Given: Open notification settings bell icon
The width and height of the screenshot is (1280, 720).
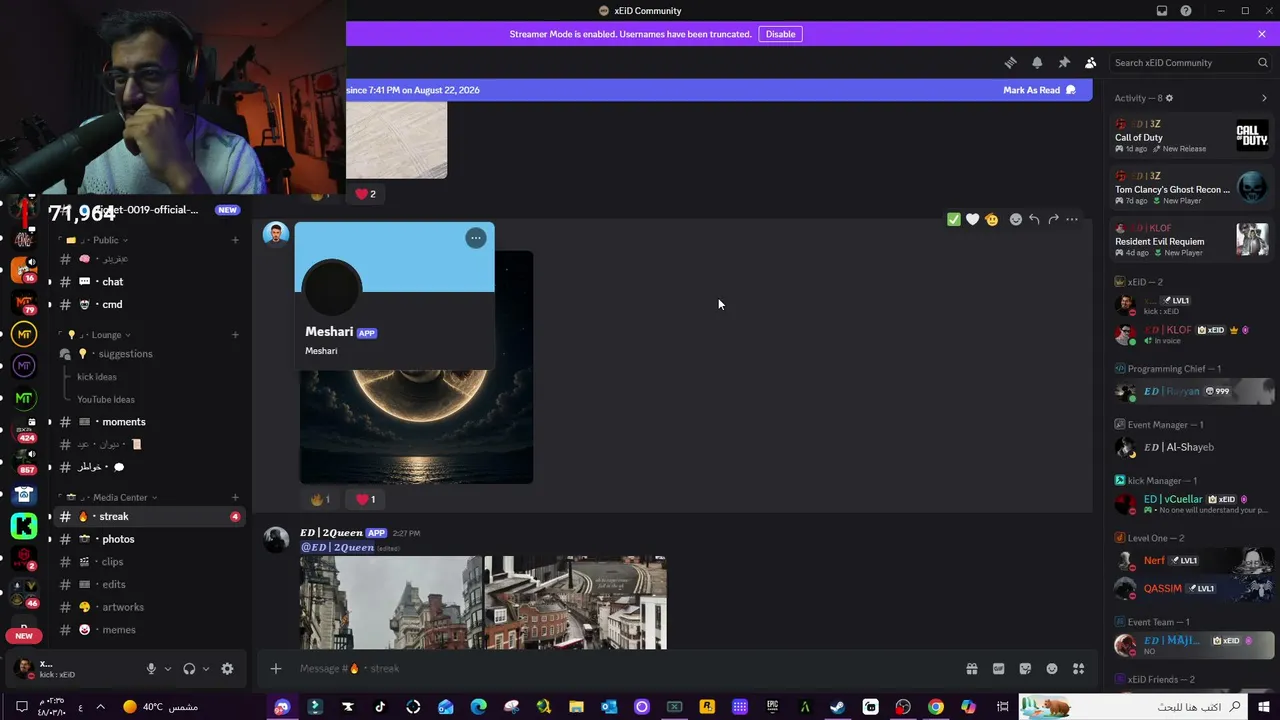Looking at the screenshot, I should pyautogui.click(x=1037, y=62).
